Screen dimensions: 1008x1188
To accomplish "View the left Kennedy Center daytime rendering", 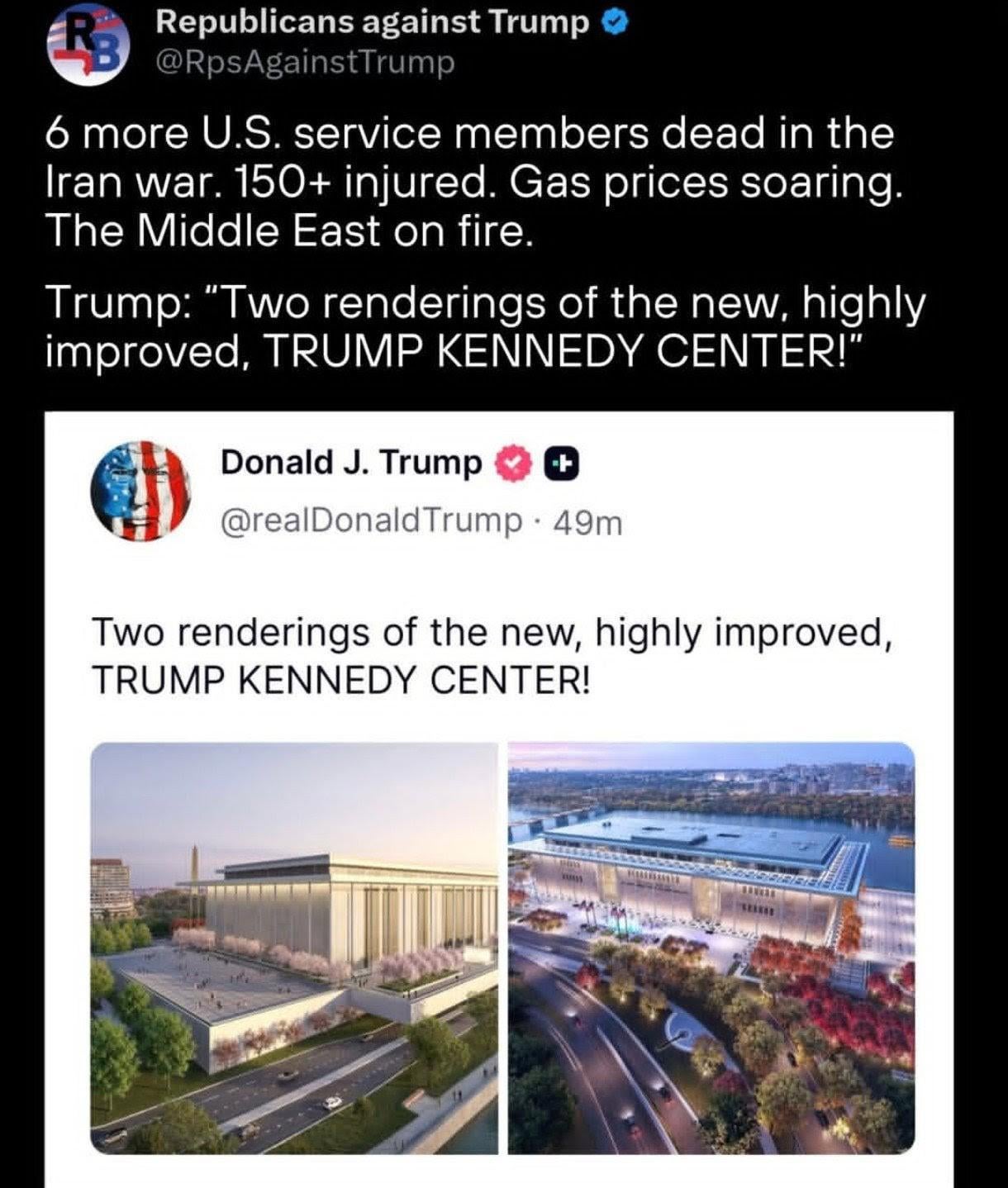I will (294, 948).
